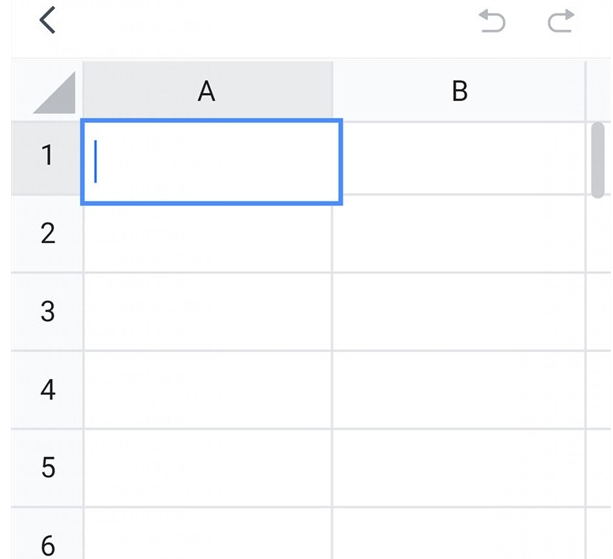613x559 pixels.
Task: Select cell A5
Action: [208, 467]
